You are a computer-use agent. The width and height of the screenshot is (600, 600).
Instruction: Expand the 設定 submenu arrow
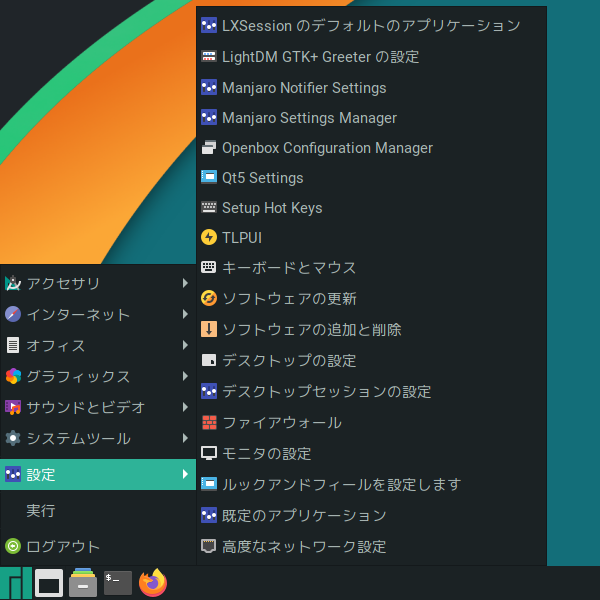(x=185, y=474)
